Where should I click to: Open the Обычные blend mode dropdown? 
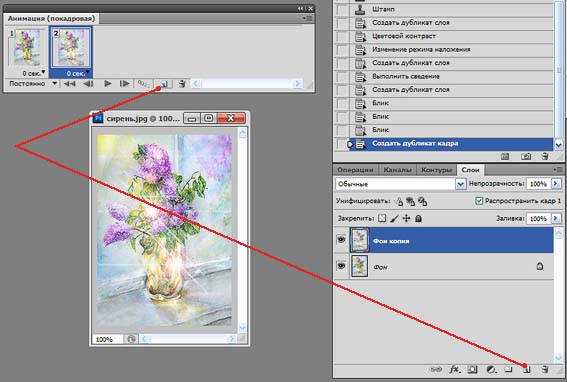(x=460, y=184)
